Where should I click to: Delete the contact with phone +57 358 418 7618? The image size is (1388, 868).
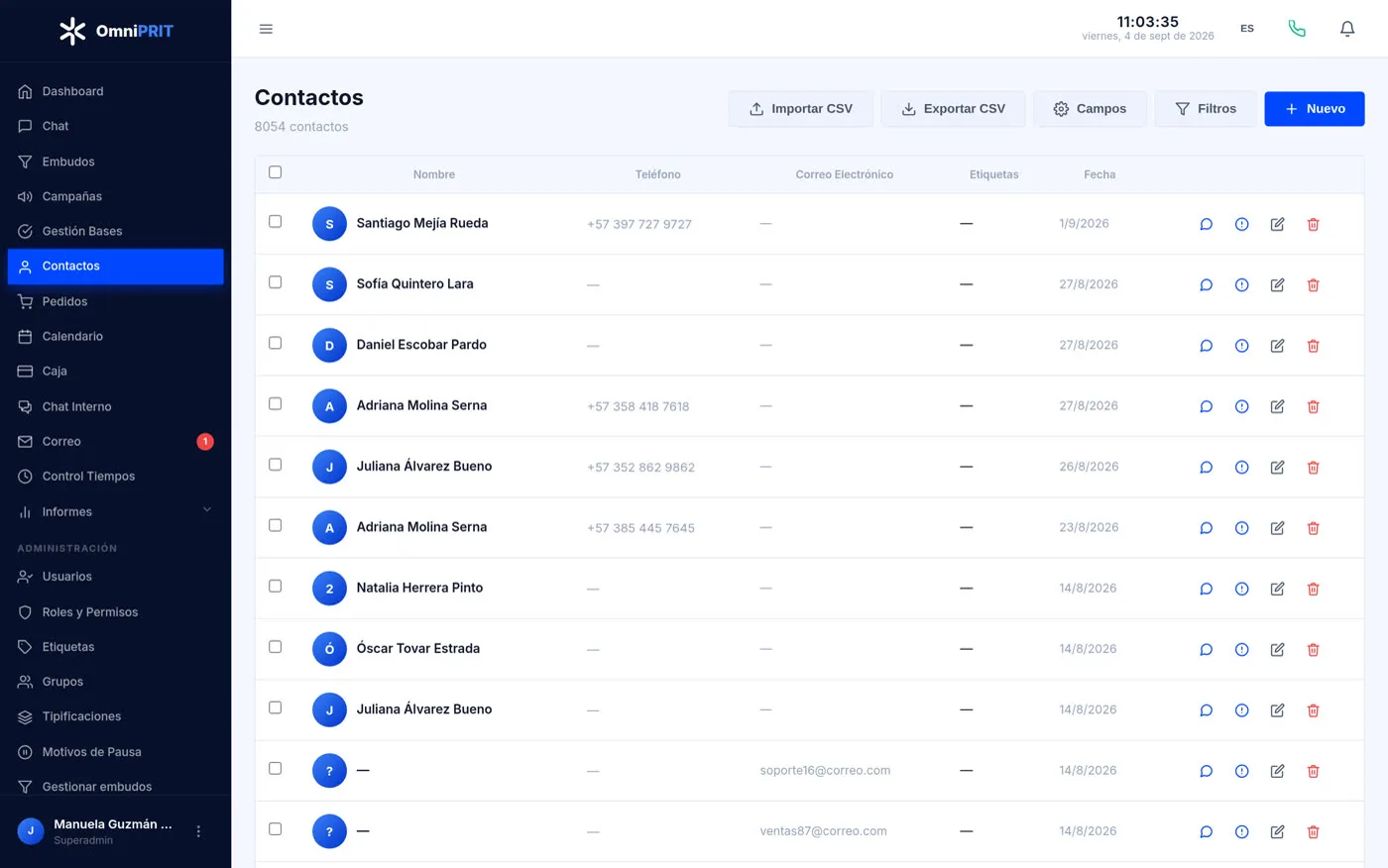click(x=1313, y=406)
